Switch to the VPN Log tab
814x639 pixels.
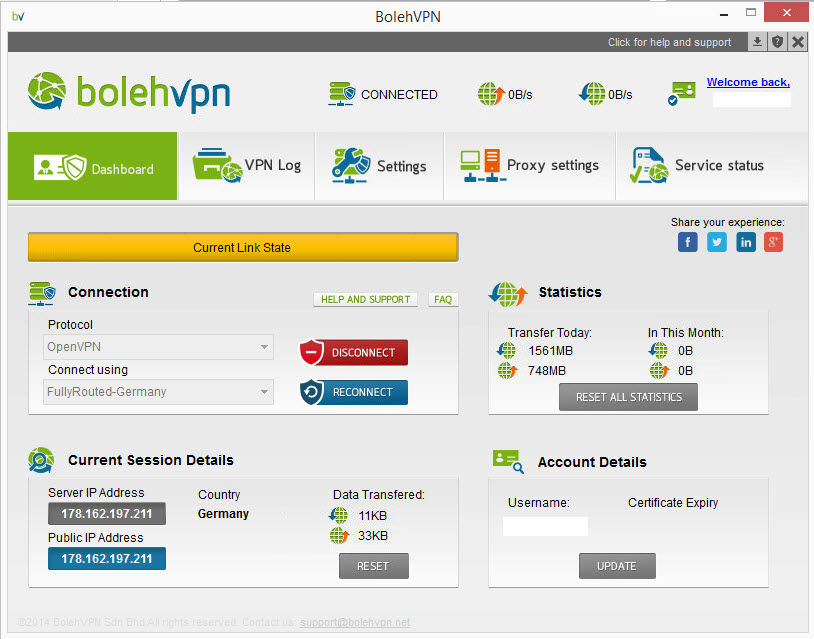(247, 166)
